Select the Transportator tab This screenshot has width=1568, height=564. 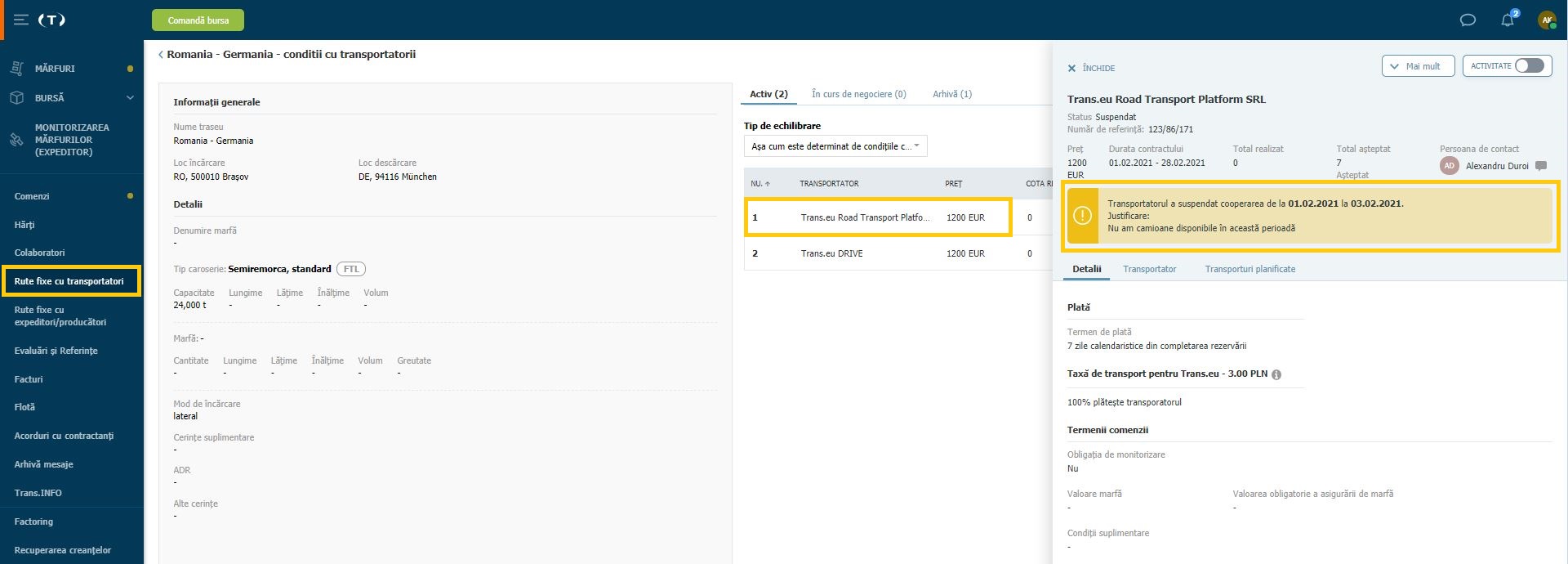(1149, 269)
